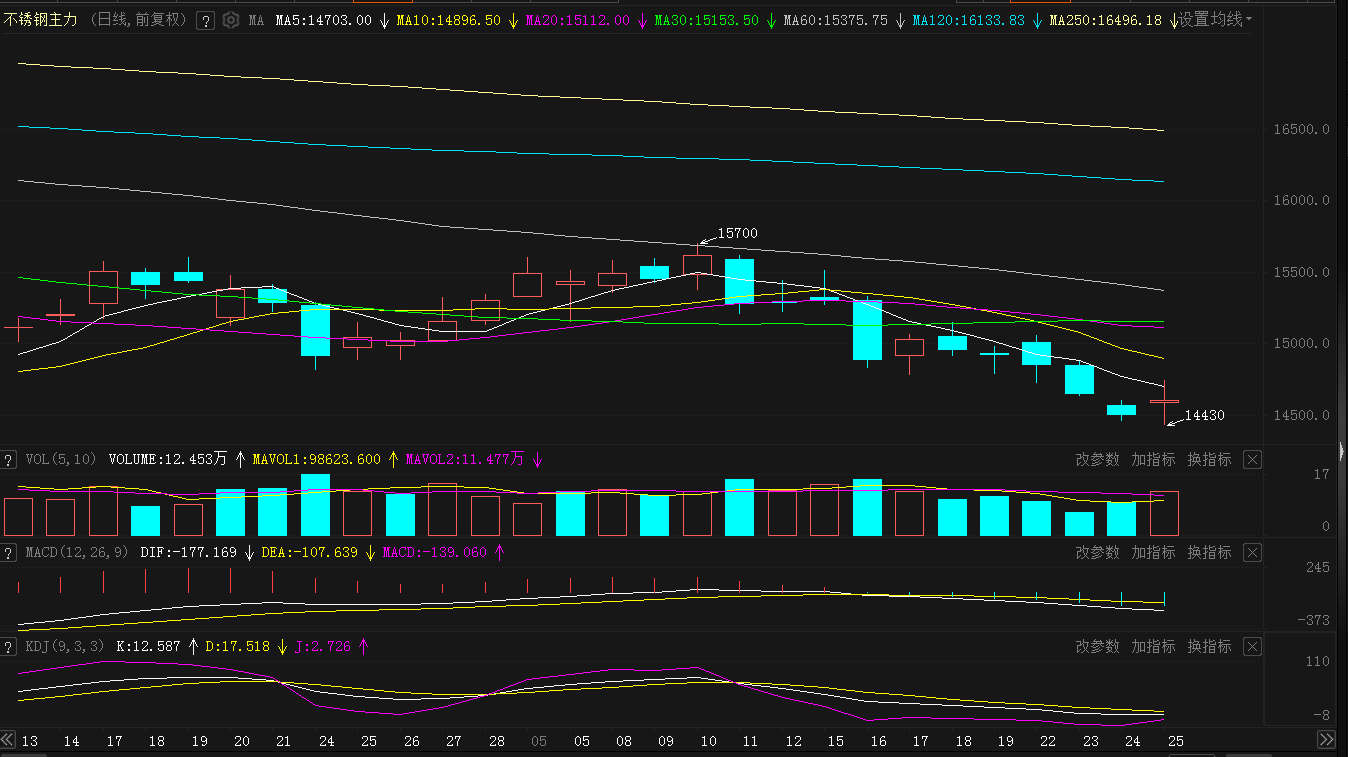Image resolution: width=1348 pixels, height=757 pixels.
Task: Click the DIF:-177.169 reading
Action: coord(189,553)
